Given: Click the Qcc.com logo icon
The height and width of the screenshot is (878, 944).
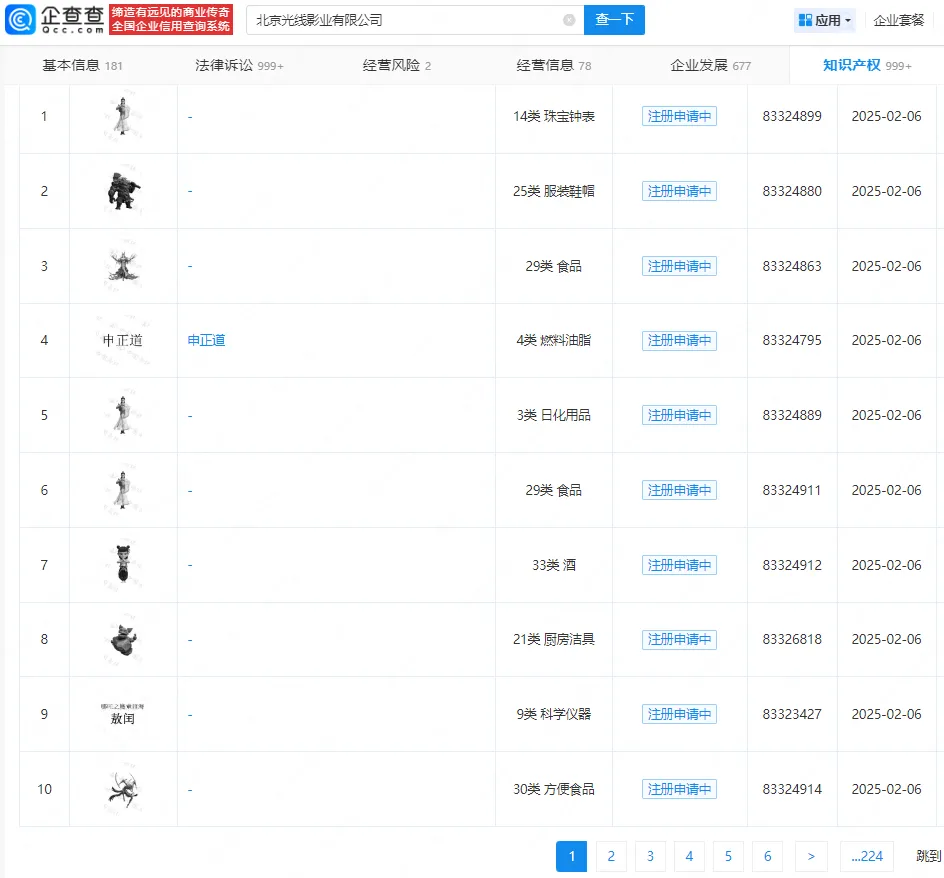Looking at the screenshot, I should tap(20, 19).
